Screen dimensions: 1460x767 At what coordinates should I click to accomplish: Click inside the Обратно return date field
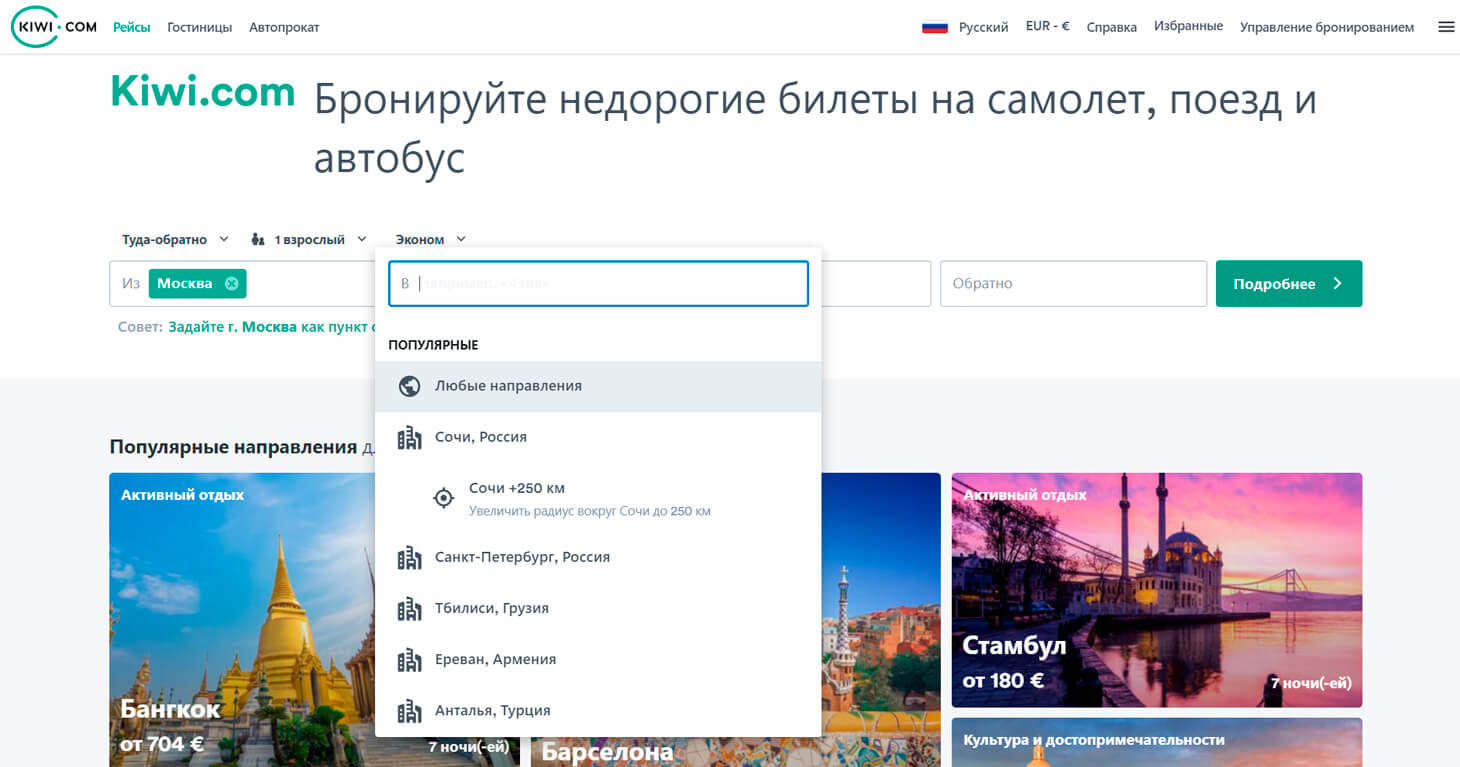tap(1073, 283)
